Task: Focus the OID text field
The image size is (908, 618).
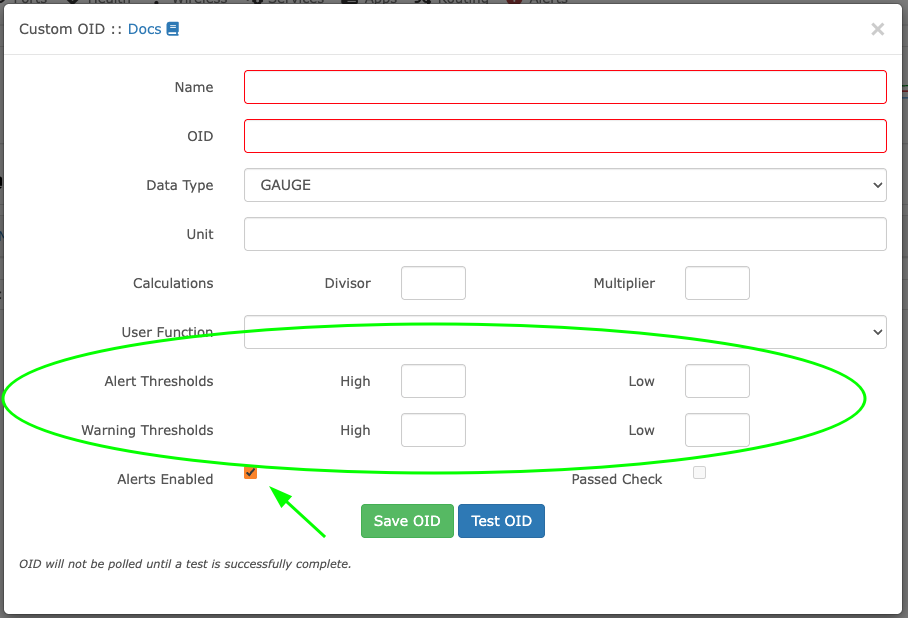Action: click(565, 136)
